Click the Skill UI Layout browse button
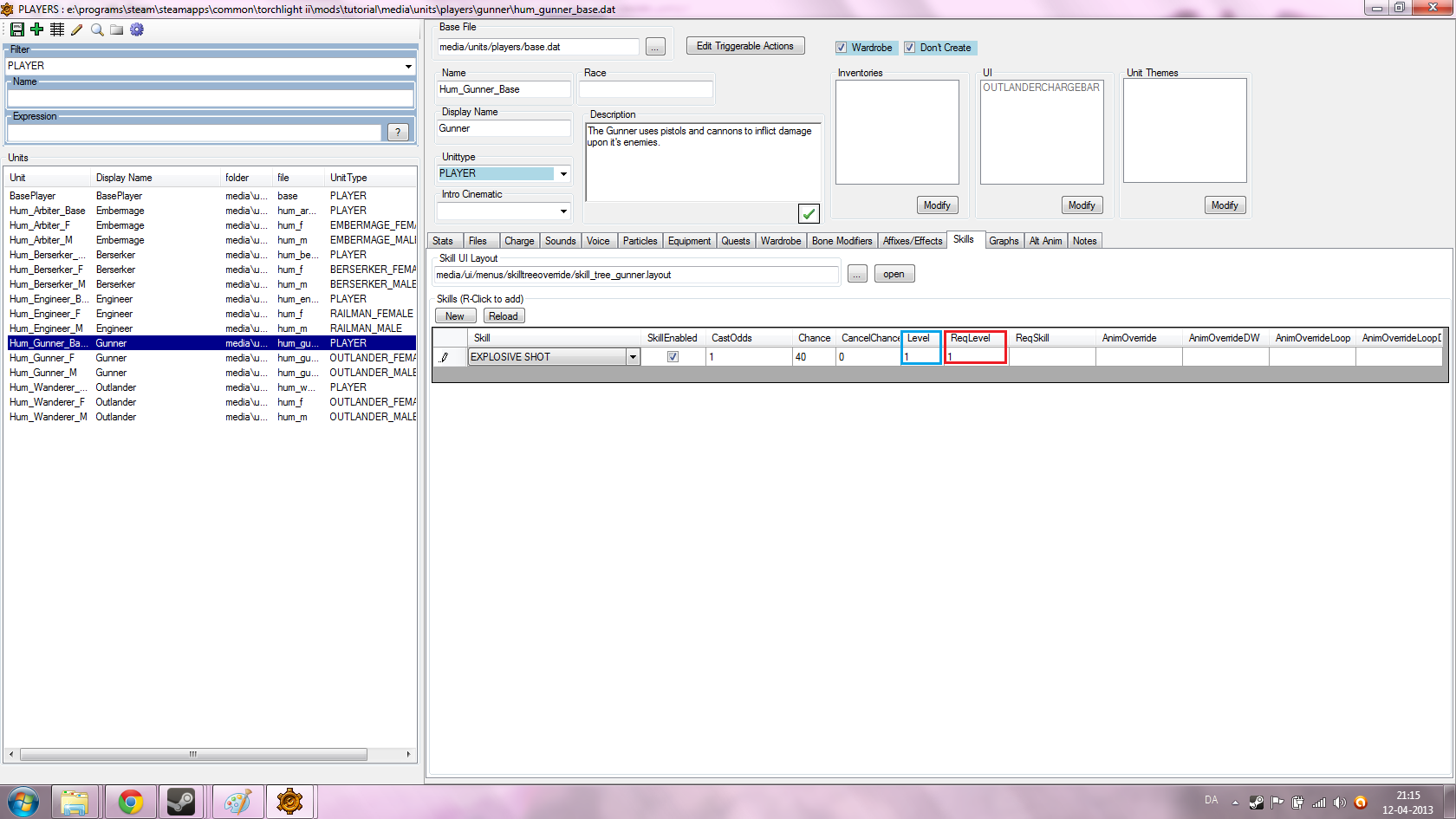 (857, 274)
